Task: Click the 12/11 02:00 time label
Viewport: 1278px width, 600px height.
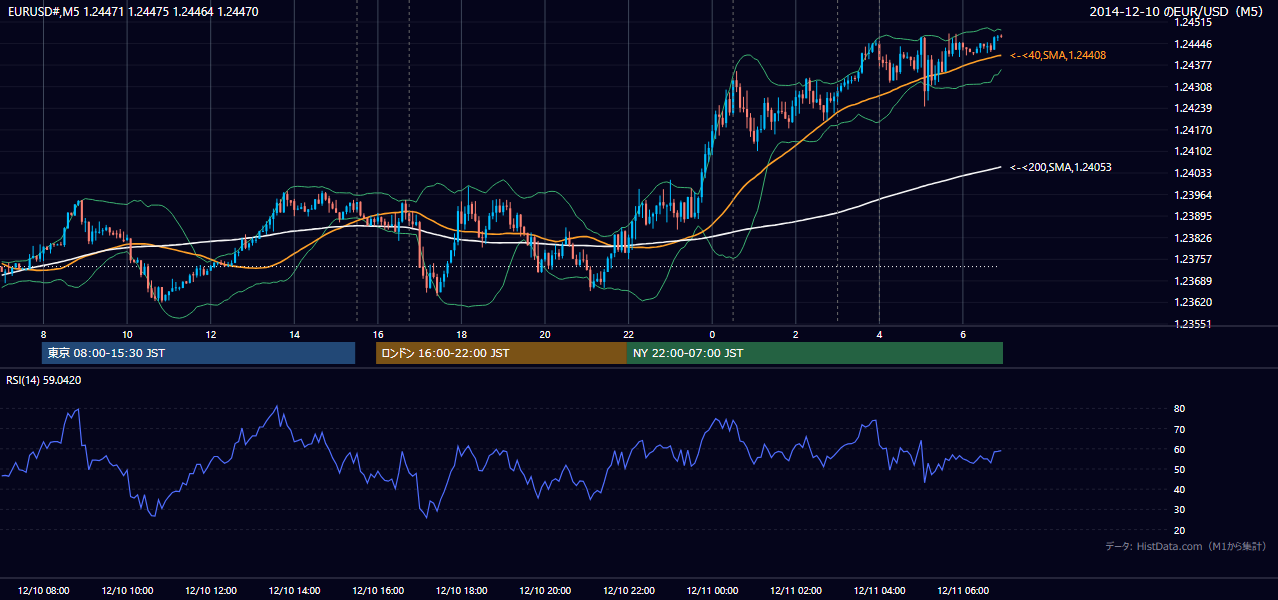Action: click(x=796, y=591)
